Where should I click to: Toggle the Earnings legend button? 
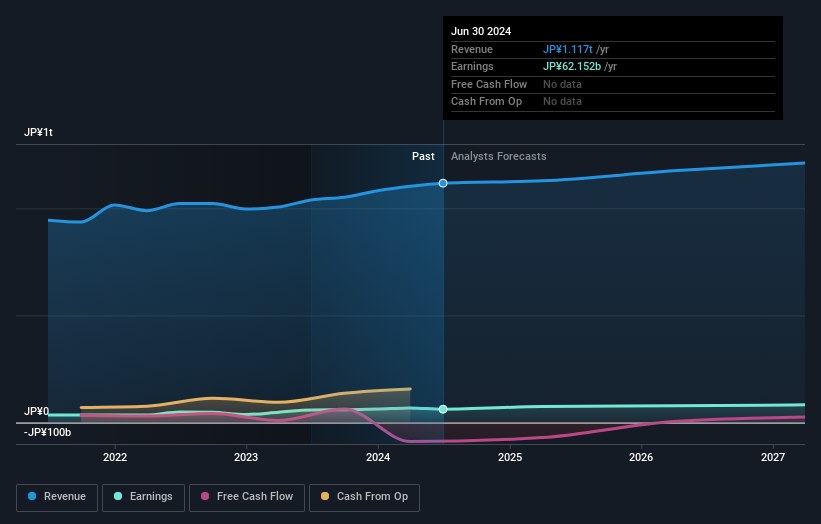point(143,497)
